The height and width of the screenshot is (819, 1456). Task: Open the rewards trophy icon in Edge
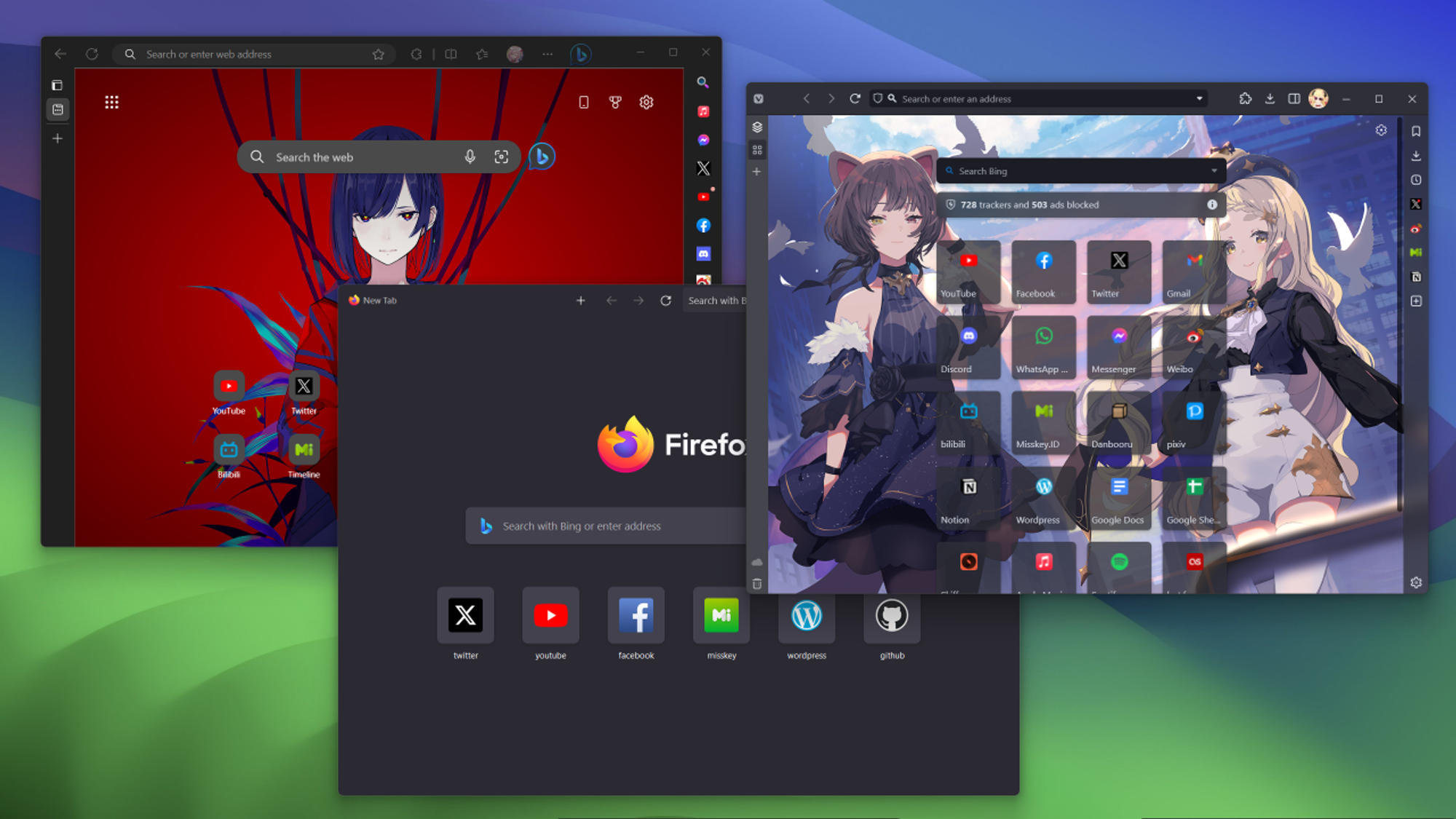click(x=615, y=102)
